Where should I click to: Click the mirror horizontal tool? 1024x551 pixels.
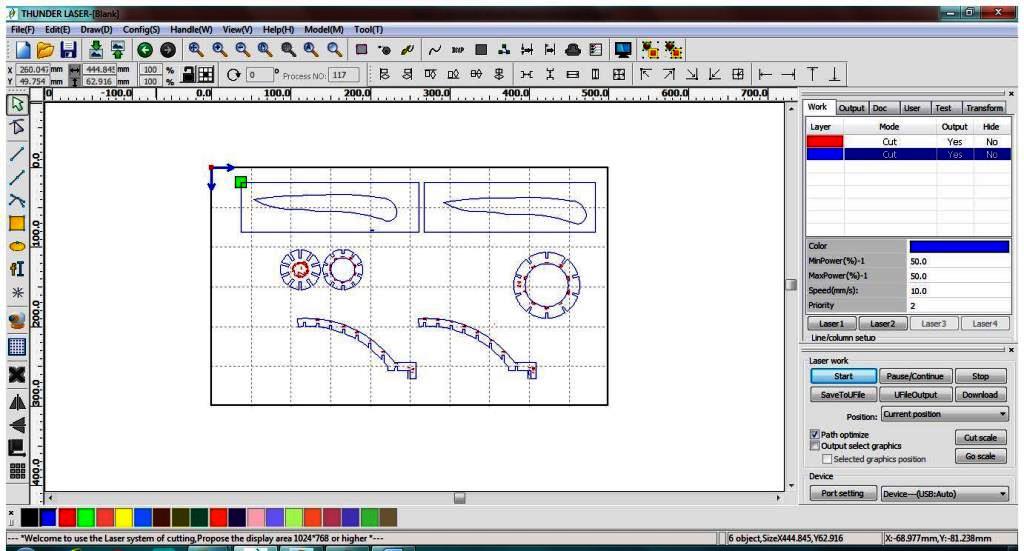point(17,402)
